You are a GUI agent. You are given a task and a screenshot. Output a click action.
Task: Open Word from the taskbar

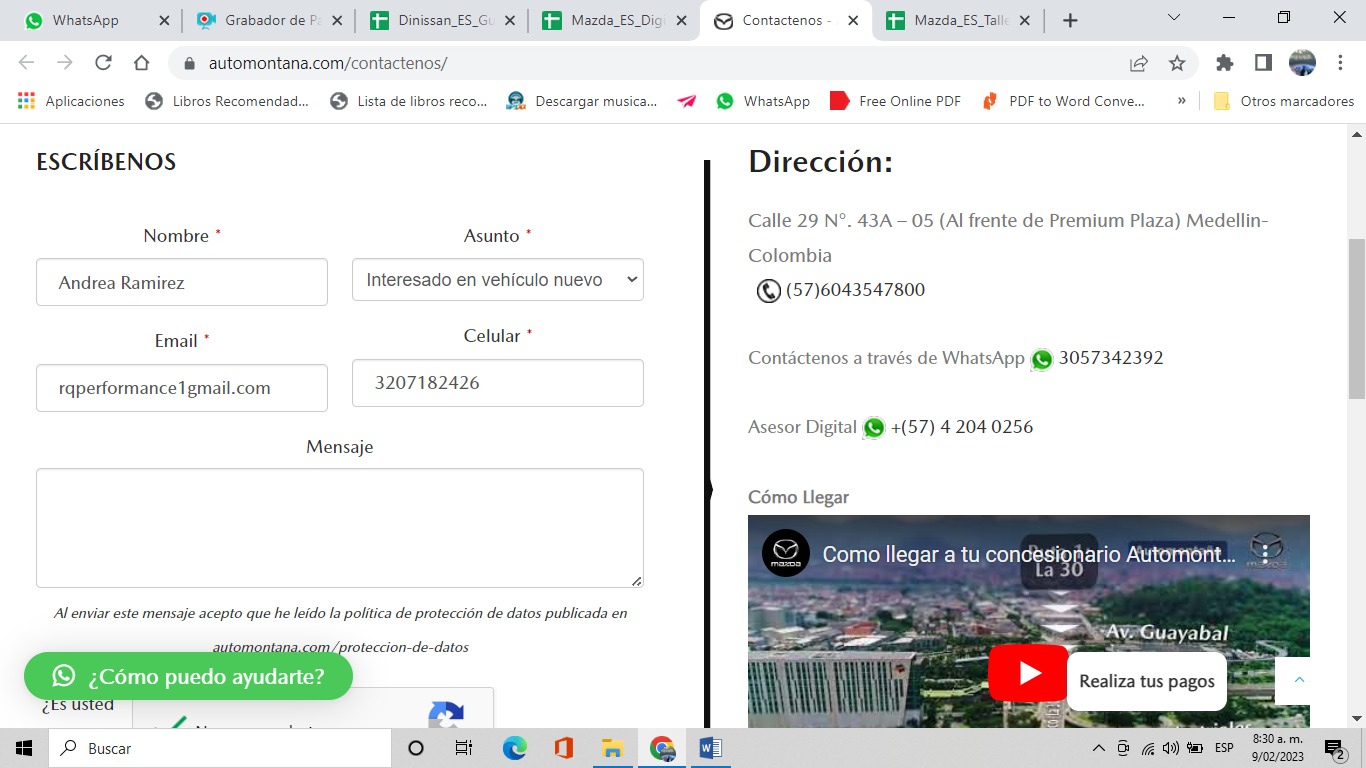pos(711,748)
